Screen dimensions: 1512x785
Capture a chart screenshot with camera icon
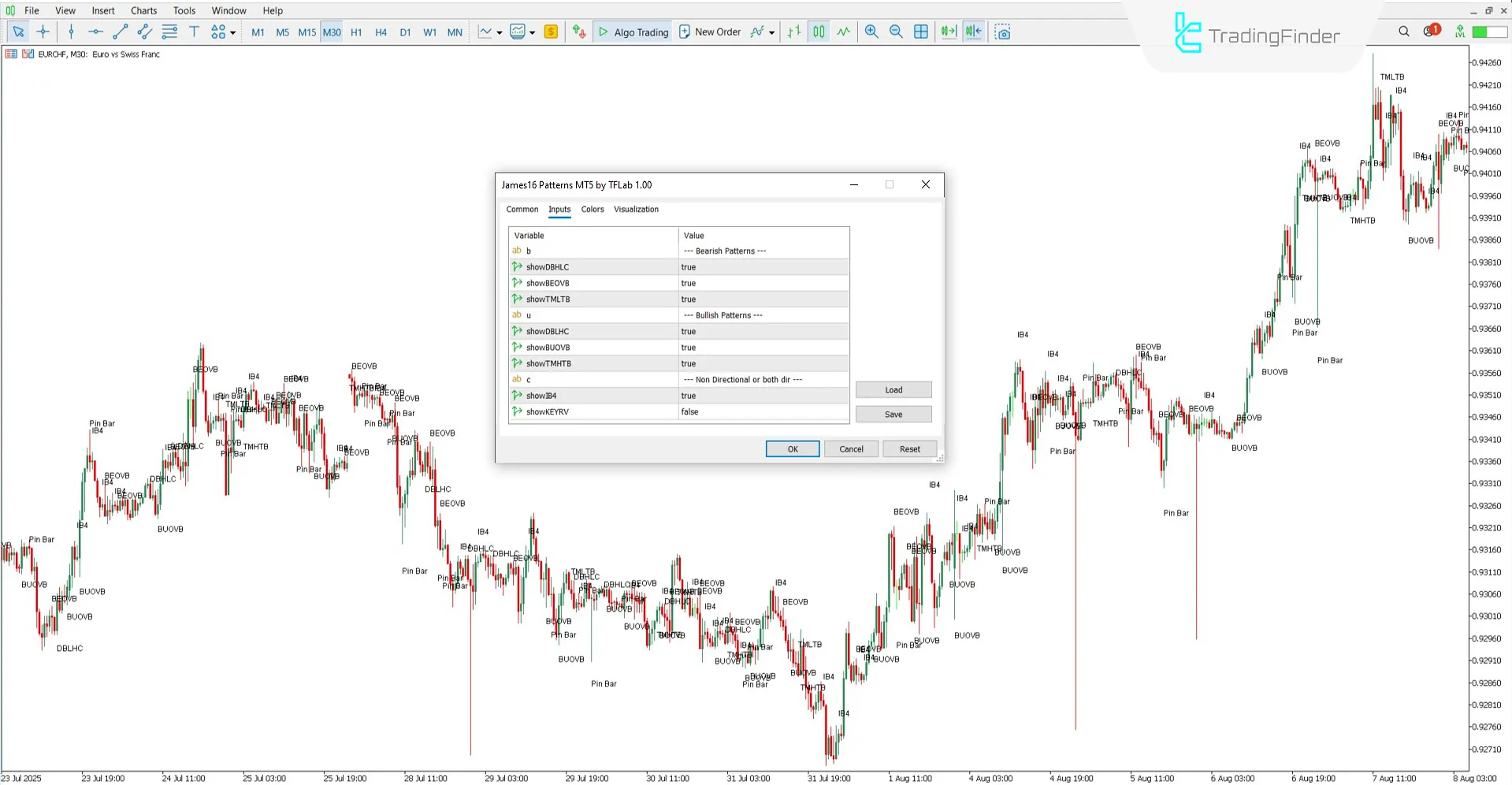point(1002,32)
